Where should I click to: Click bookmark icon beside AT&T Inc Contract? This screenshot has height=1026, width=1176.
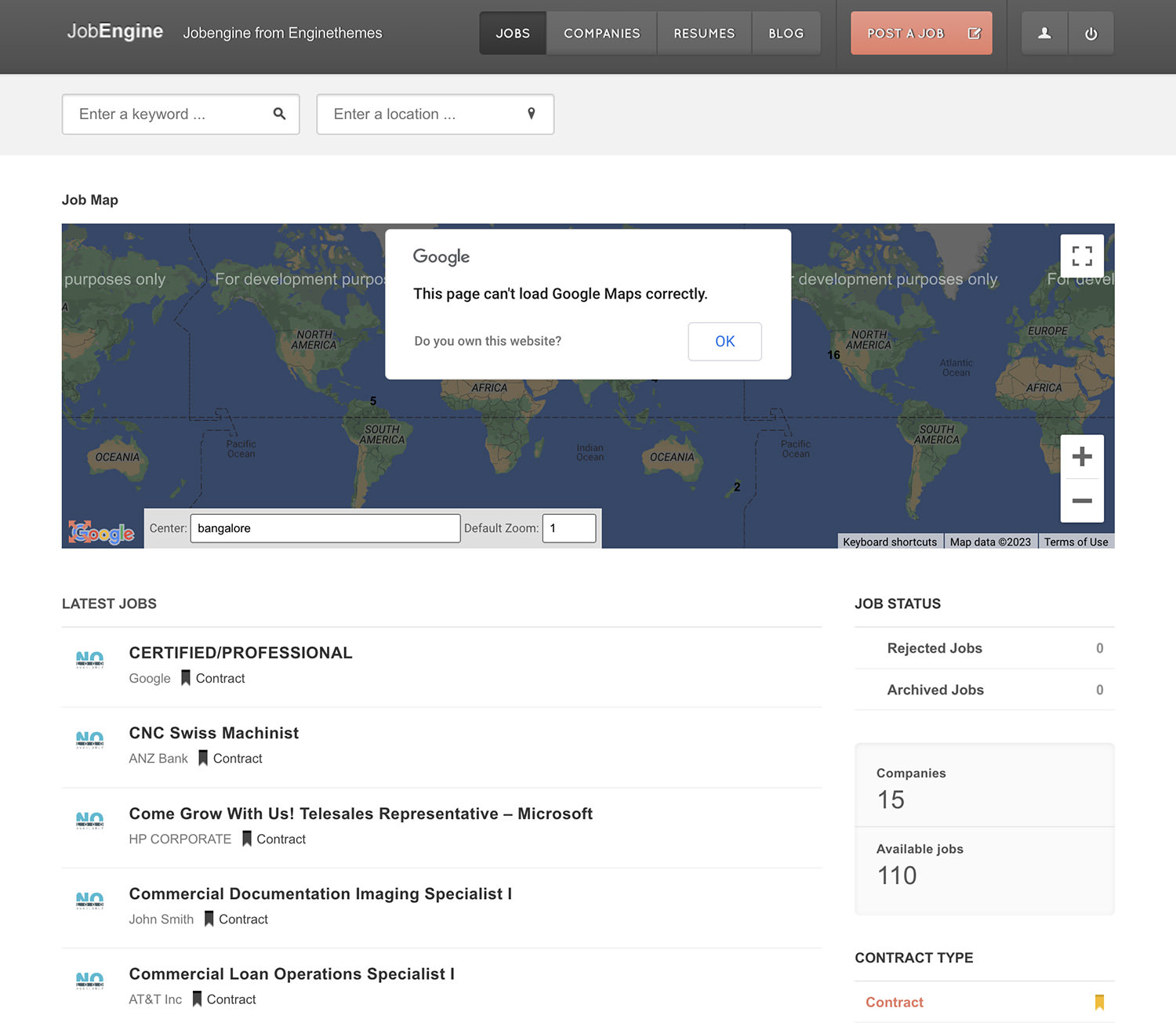click(x=198, y=999)
